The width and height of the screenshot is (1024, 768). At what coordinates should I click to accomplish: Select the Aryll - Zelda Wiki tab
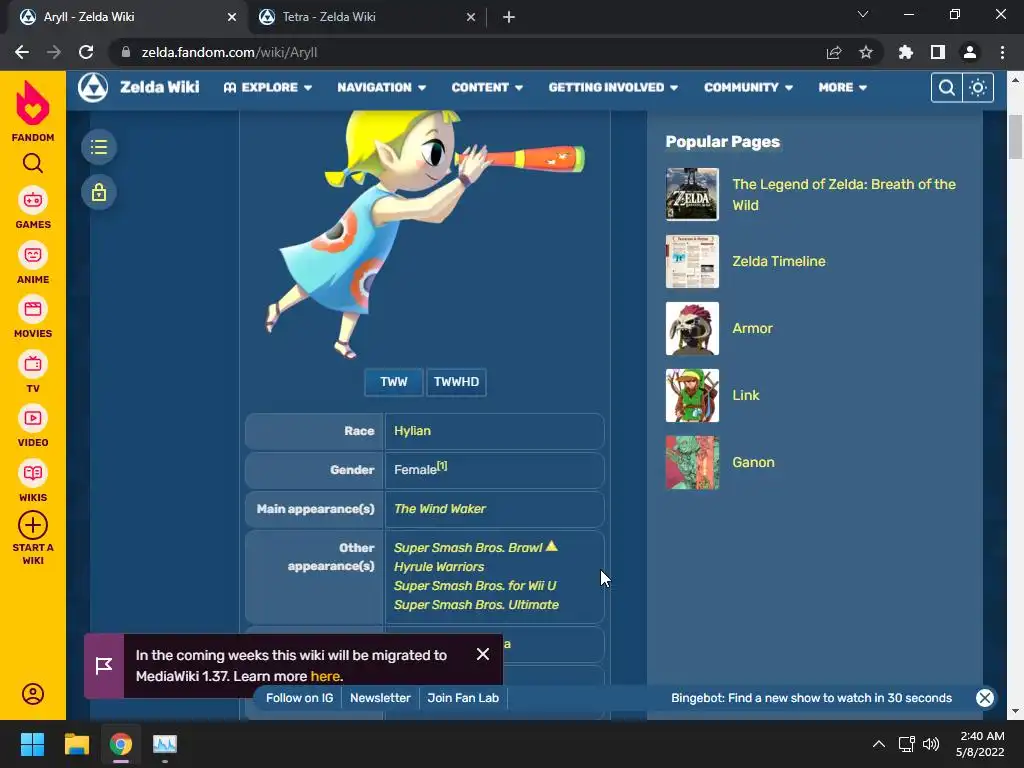127,17
